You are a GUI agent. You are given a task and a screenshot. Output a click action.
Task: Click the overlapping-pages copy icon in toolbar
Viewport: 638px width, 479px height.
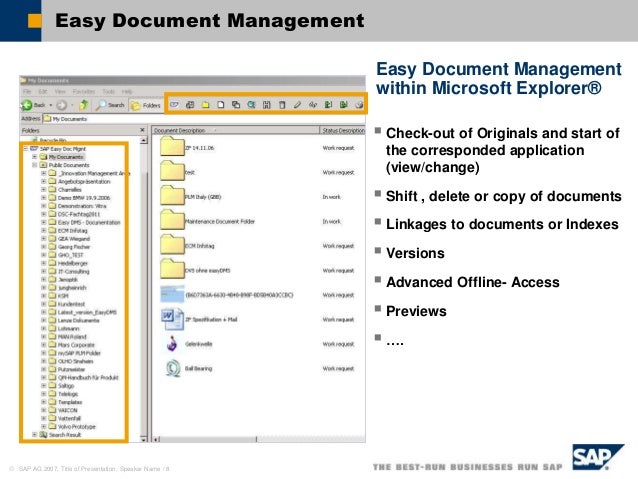click(x=236, y=105)
